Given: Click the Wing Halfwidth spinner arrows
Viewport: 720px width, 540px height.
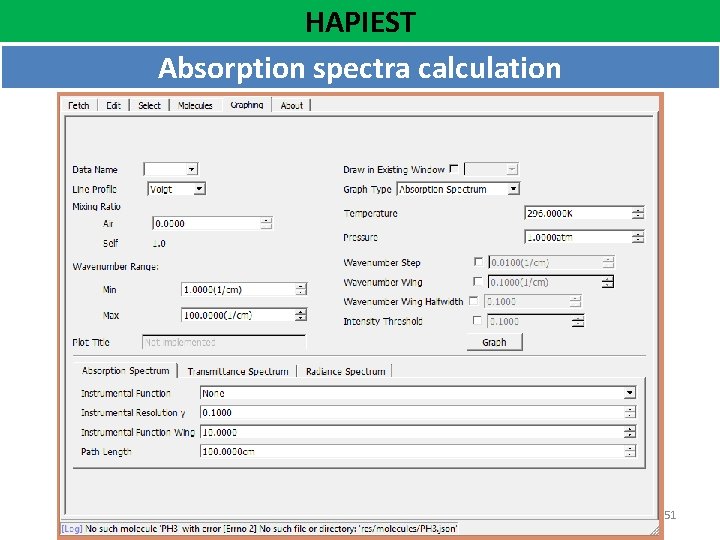Looking at the screenshot, I should tap(576, 302).
